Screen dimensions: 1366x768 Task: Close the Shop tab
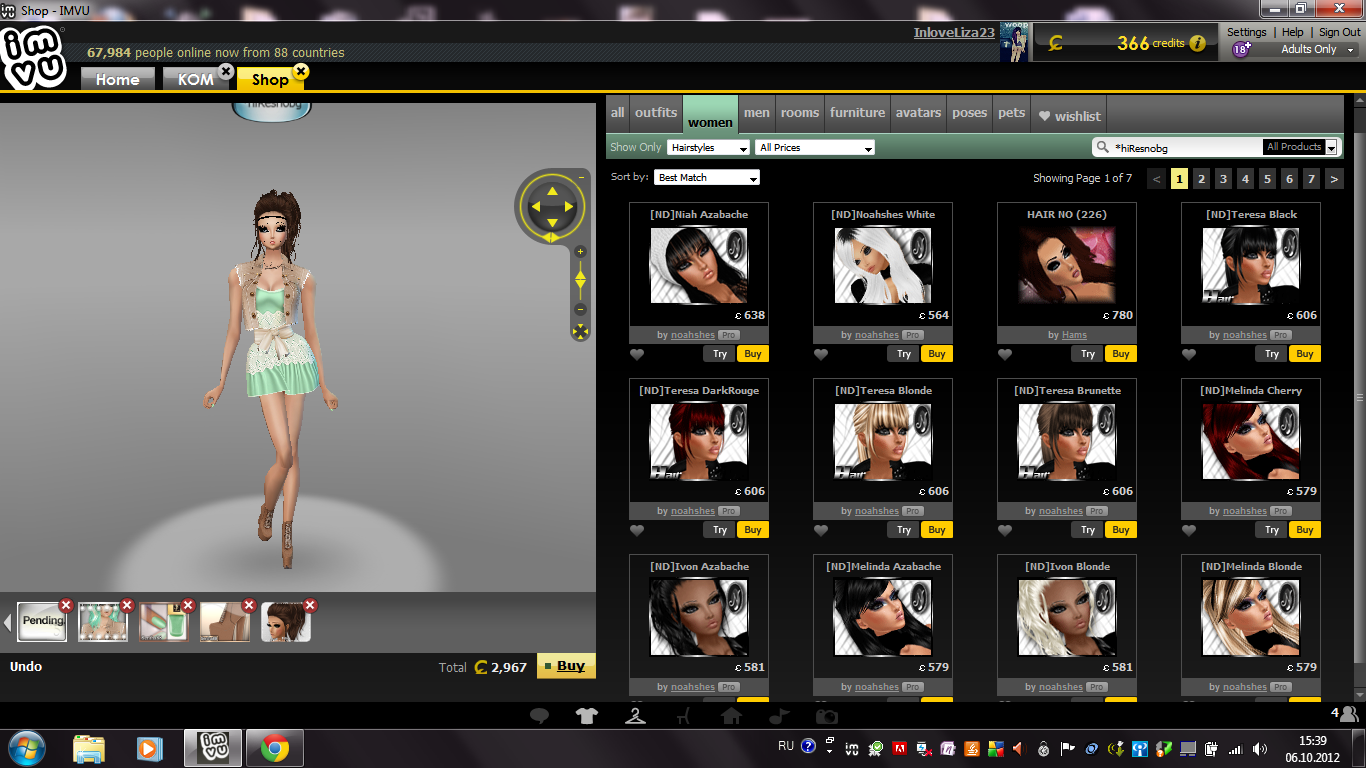301,71
